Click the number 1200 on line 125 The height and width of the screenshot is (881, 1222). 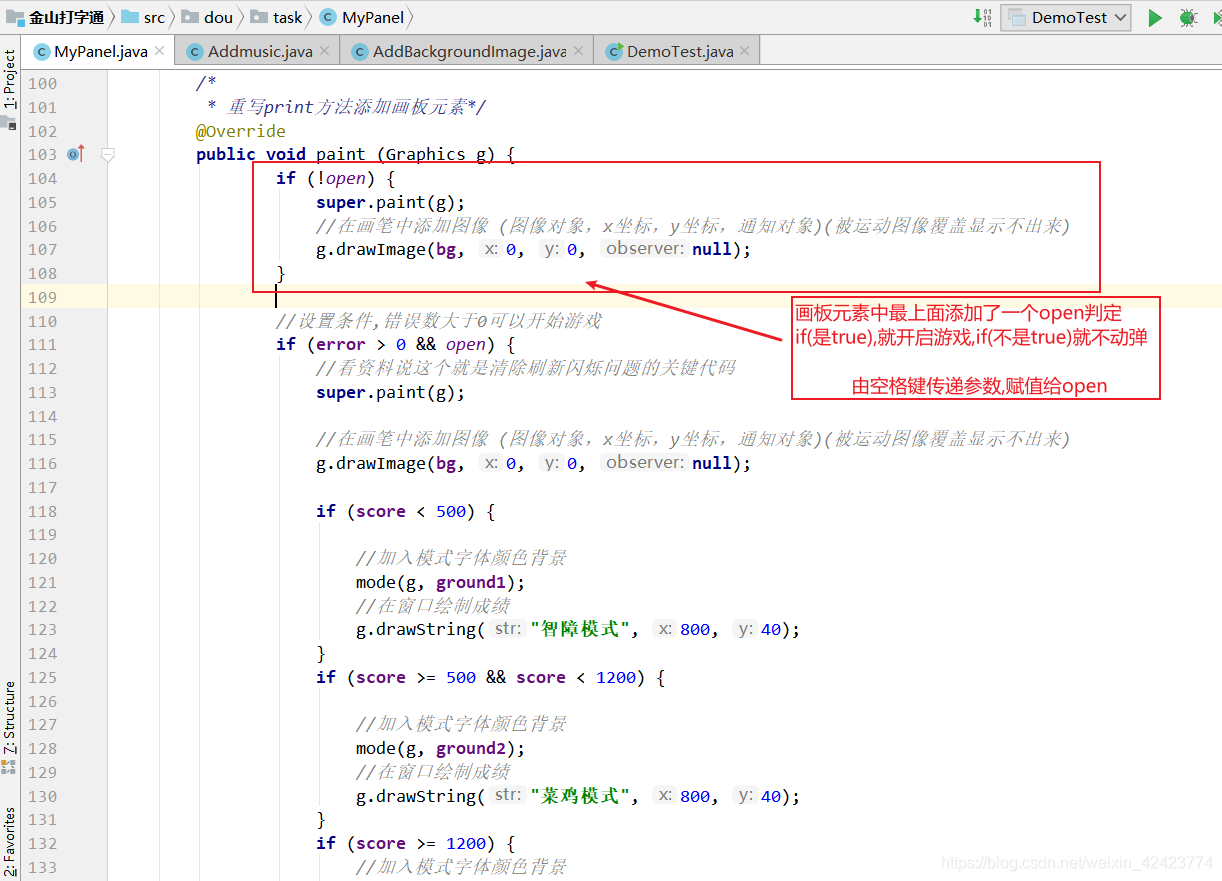[x=616, y=678]
